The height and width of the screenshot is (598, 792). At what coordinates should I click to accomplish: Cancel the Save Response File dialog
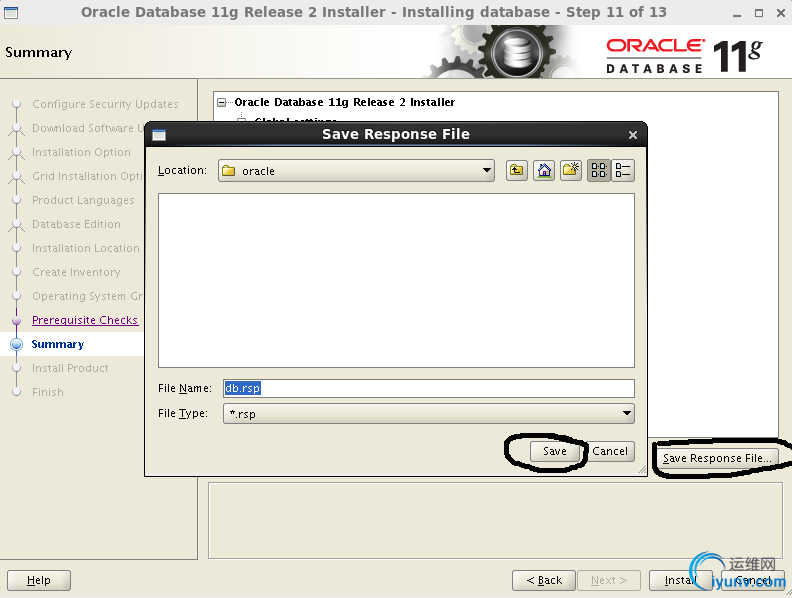tap(610, 451)
